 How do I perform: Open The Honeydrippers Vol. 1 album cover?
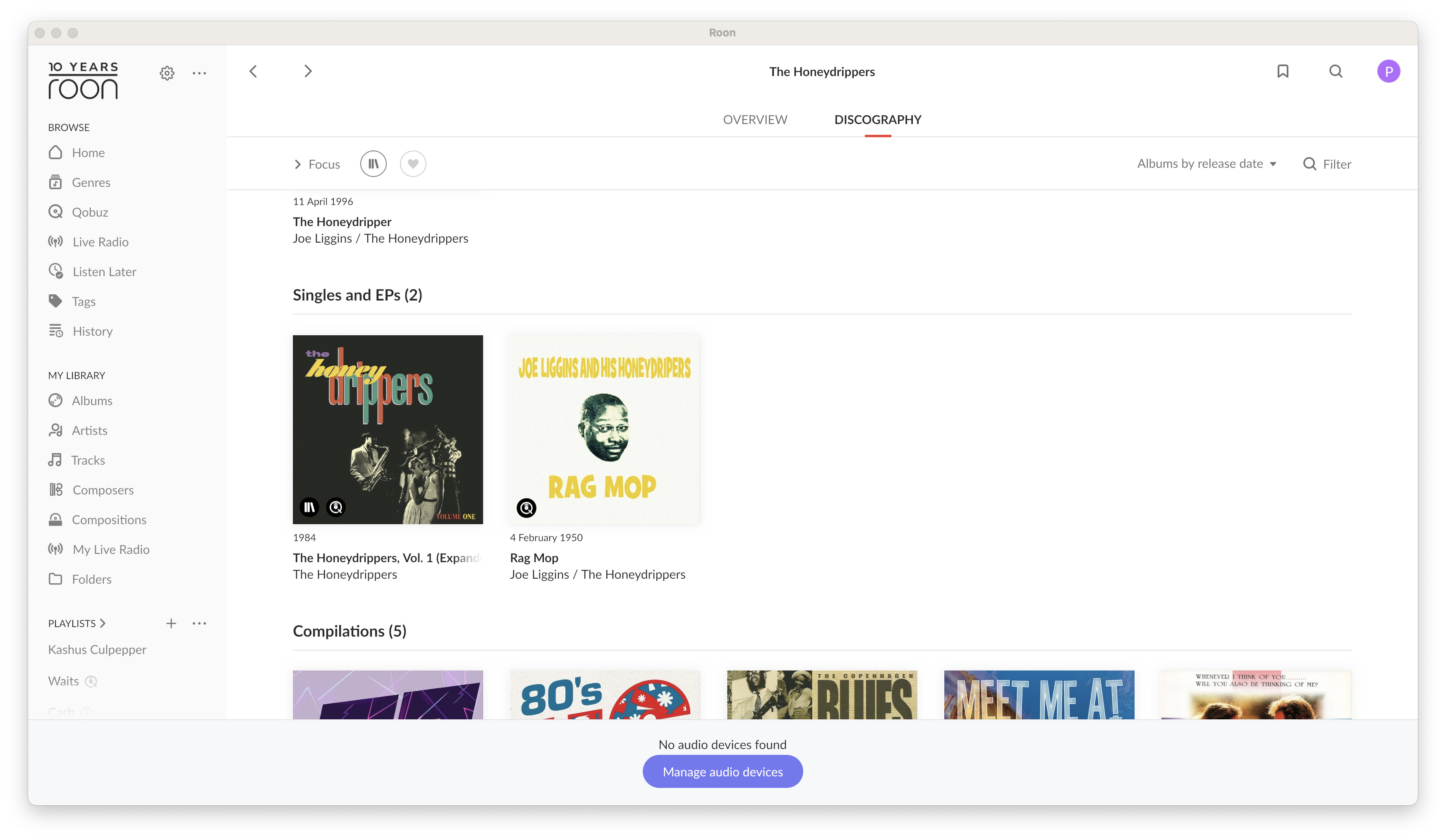(x=388, y=430)
